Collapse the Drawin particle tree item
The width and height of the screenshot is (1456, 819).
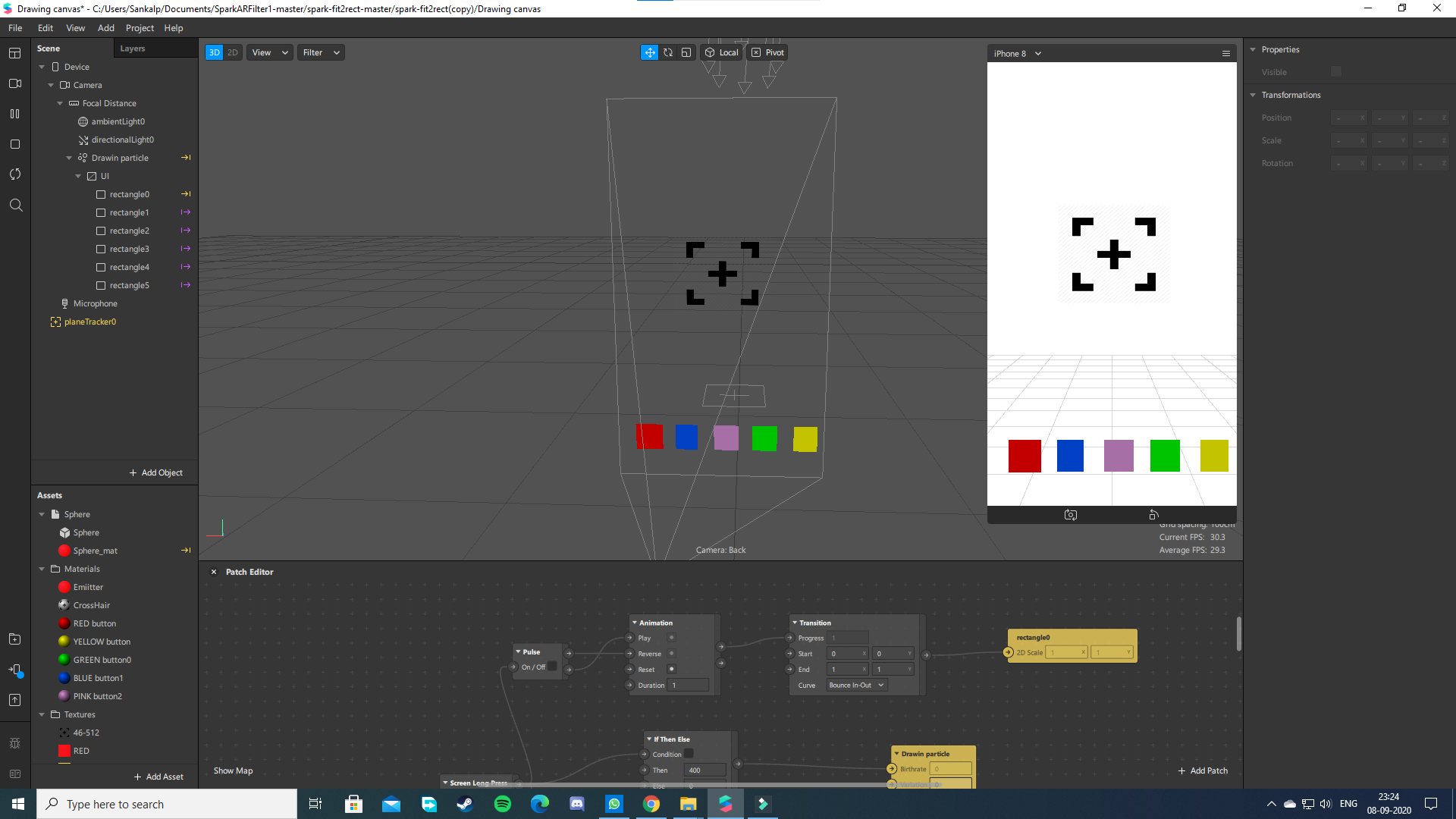point(69,158)
